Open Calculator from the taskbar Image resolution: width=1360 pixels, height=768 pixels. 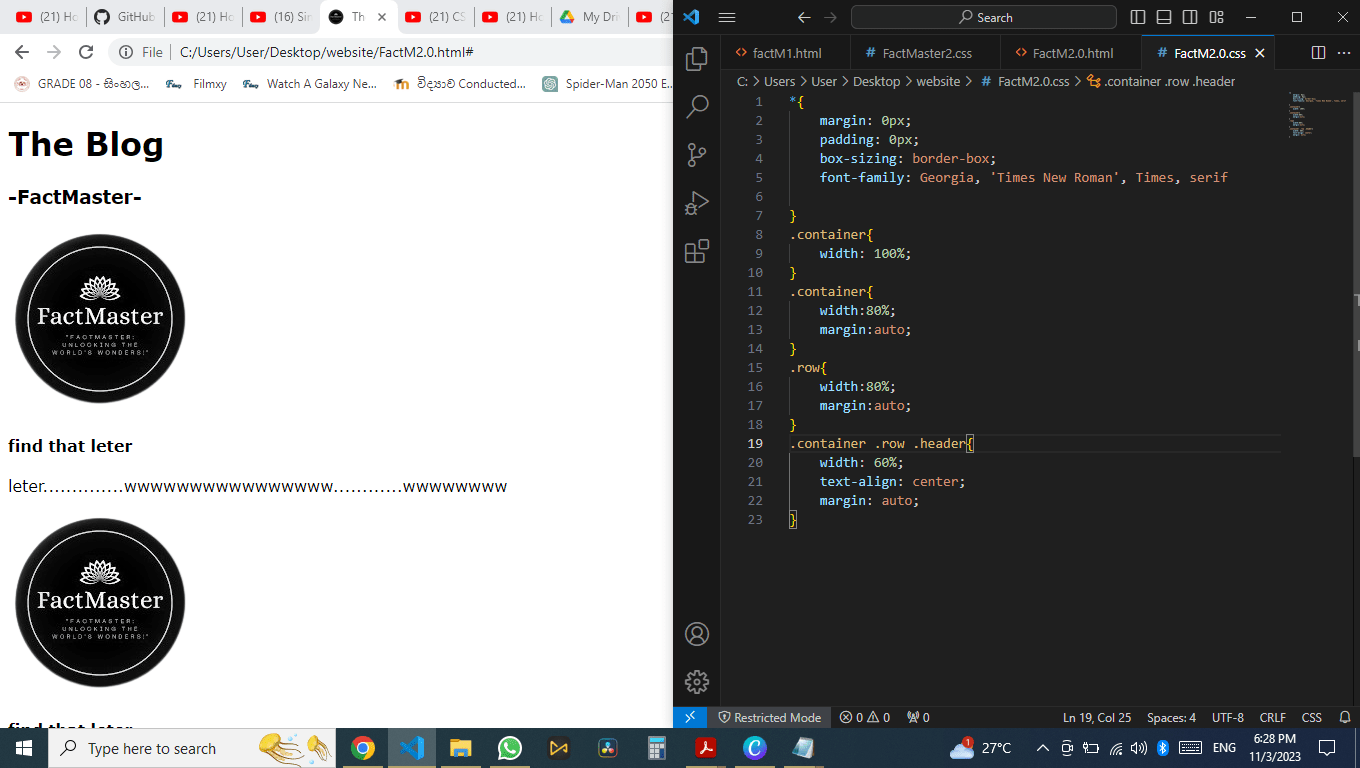click(x=657, y=748)
